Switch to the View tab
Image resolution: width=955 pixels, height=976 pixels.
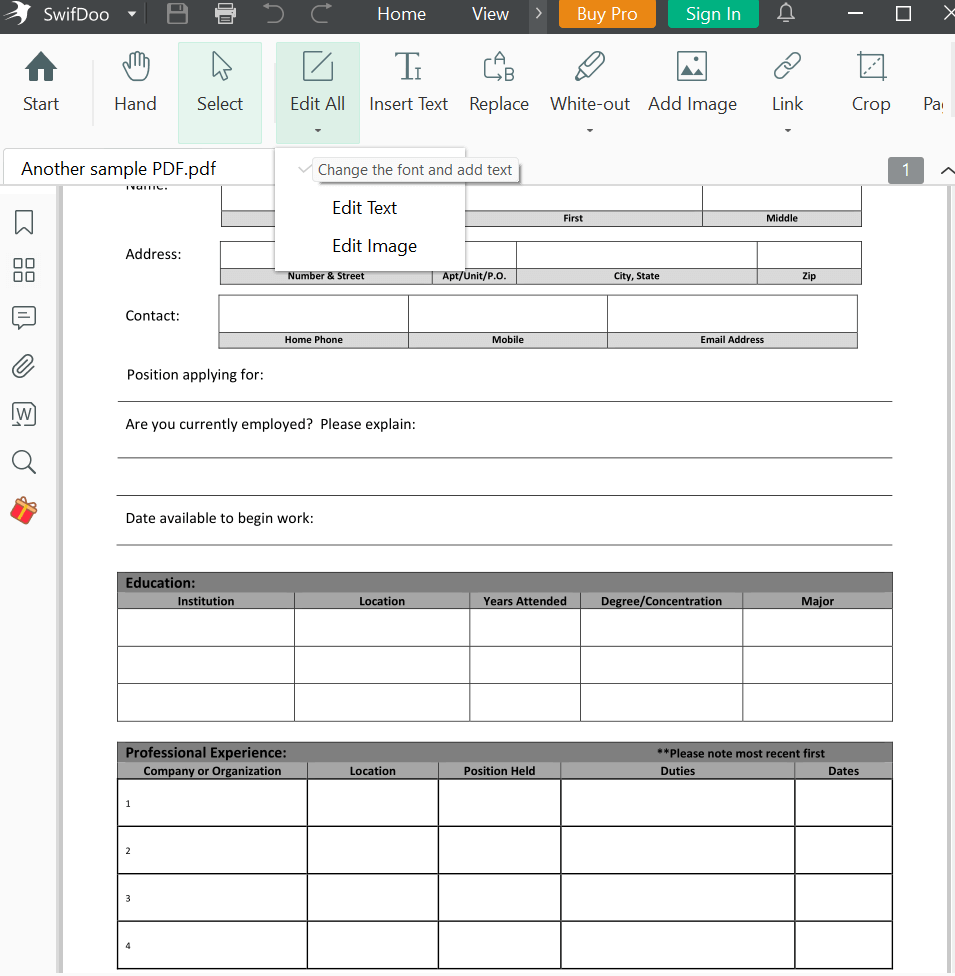pyautogui.click(x=490, y=14)
